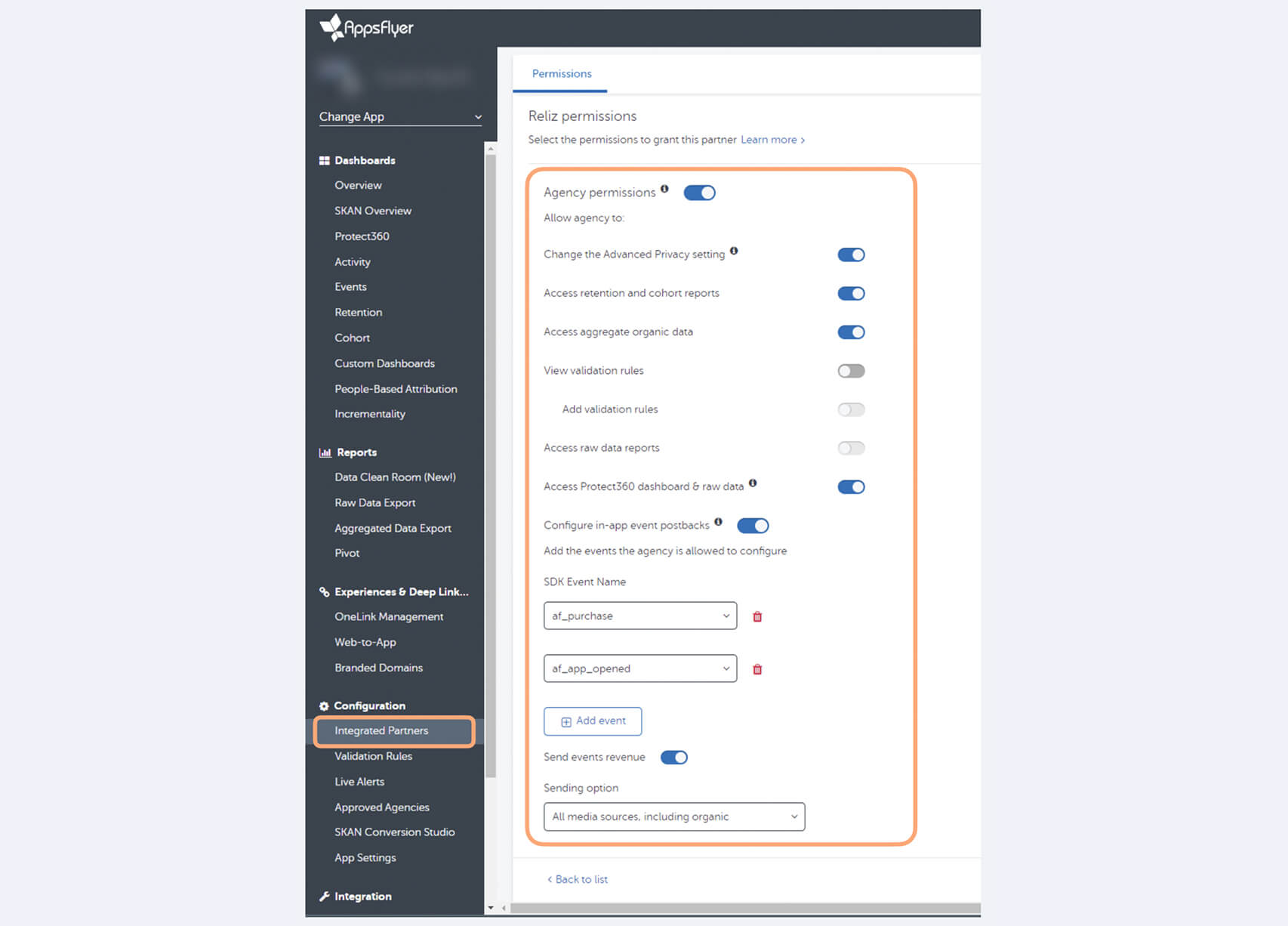Enable Access raw data reports
Viewport: 1288px width, 926px height.
pos(851,448)
